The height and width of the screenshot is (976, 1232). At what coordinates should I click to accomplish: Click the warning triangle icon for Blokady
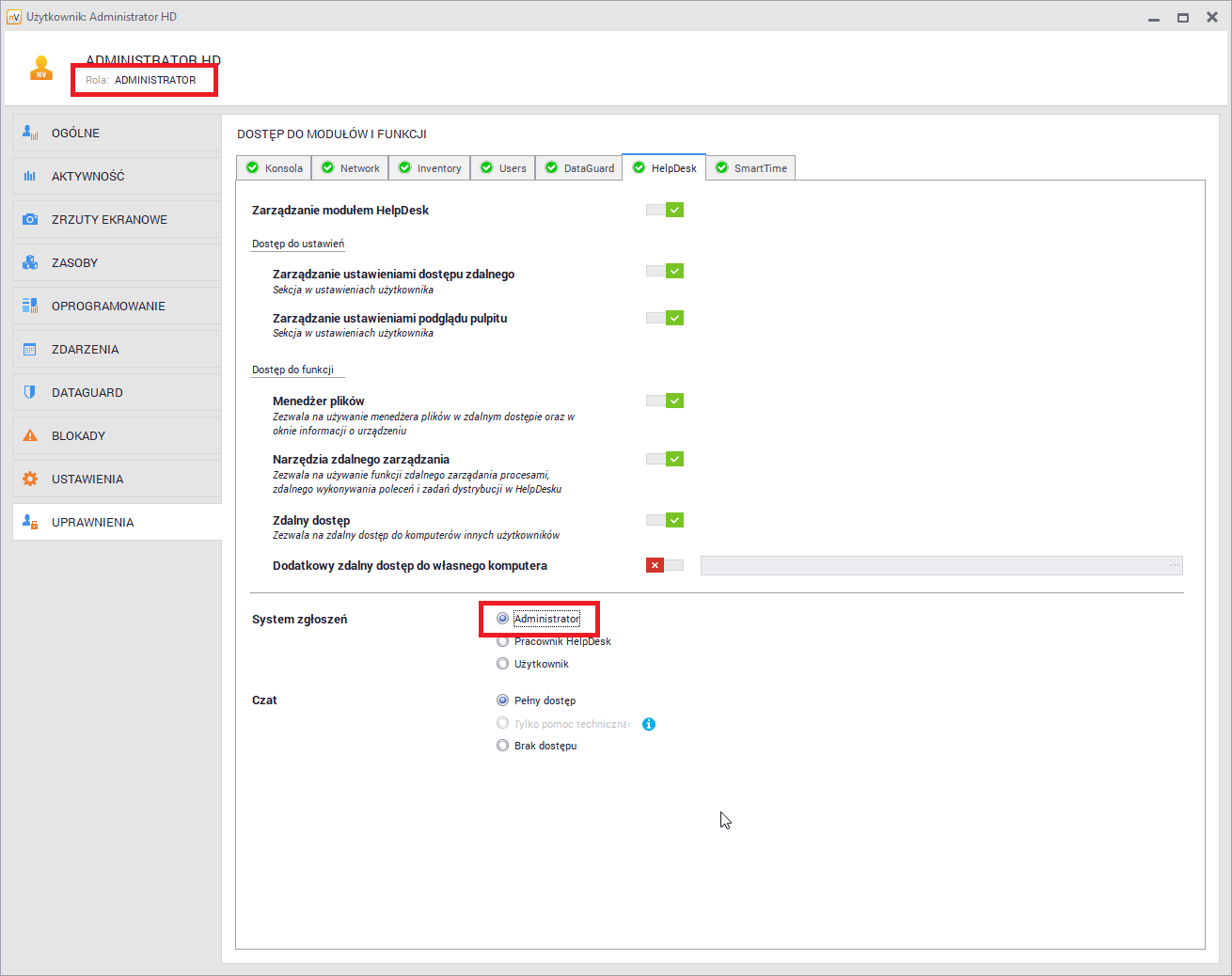click(30, 435)
